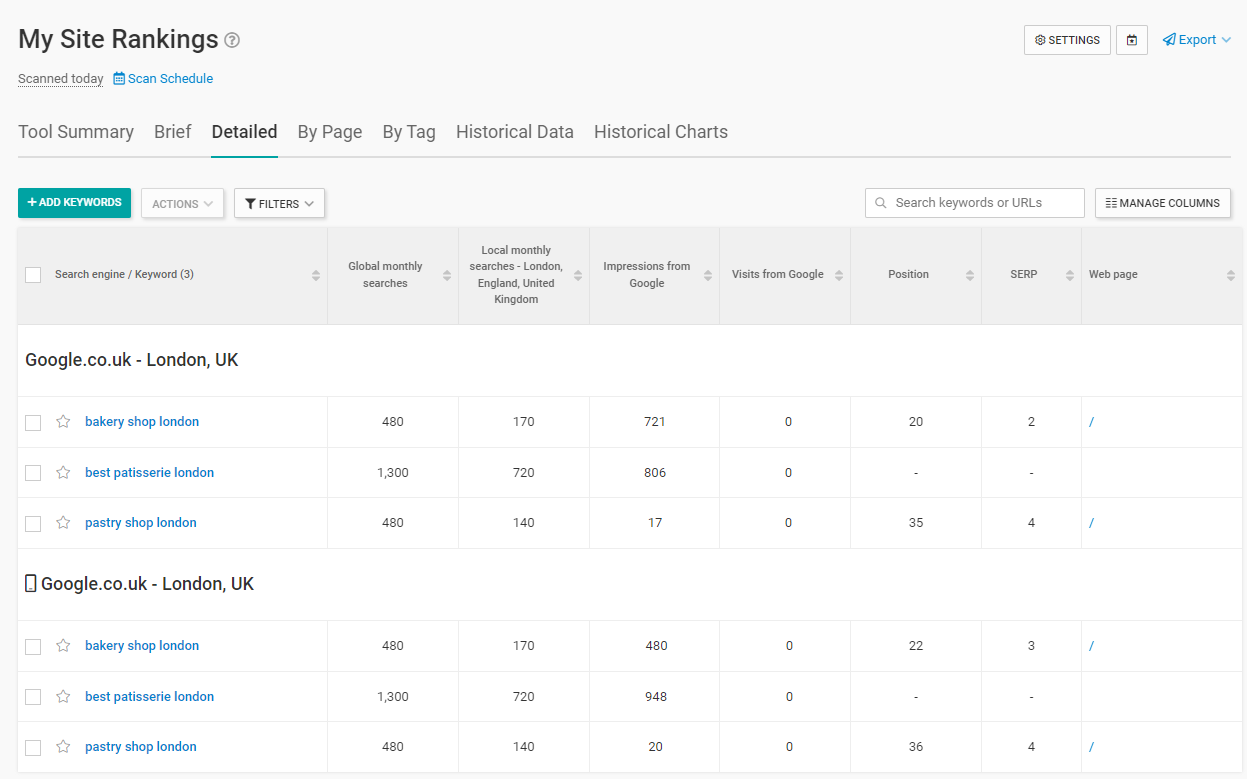Click the help question mark beside My Site Rankings

coord(231,40)
